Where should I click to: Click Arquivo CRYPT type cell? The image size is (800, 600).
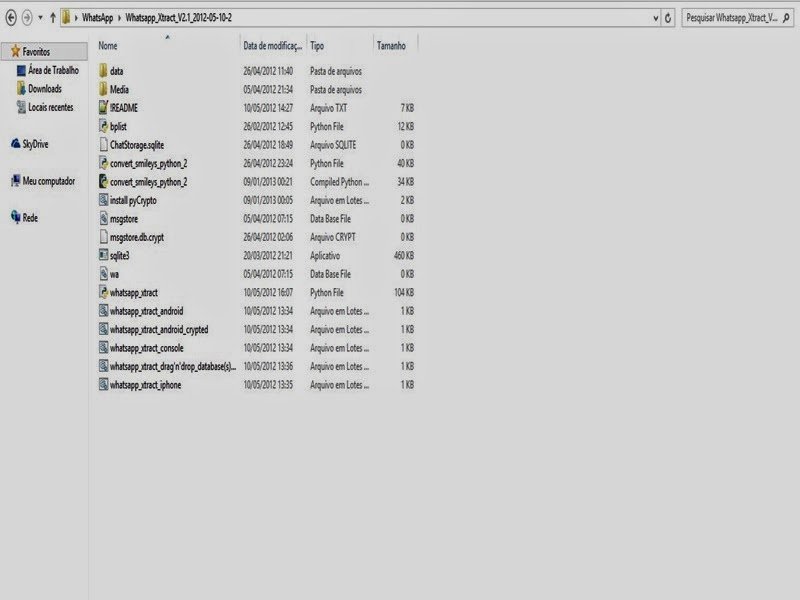(333, 237)
